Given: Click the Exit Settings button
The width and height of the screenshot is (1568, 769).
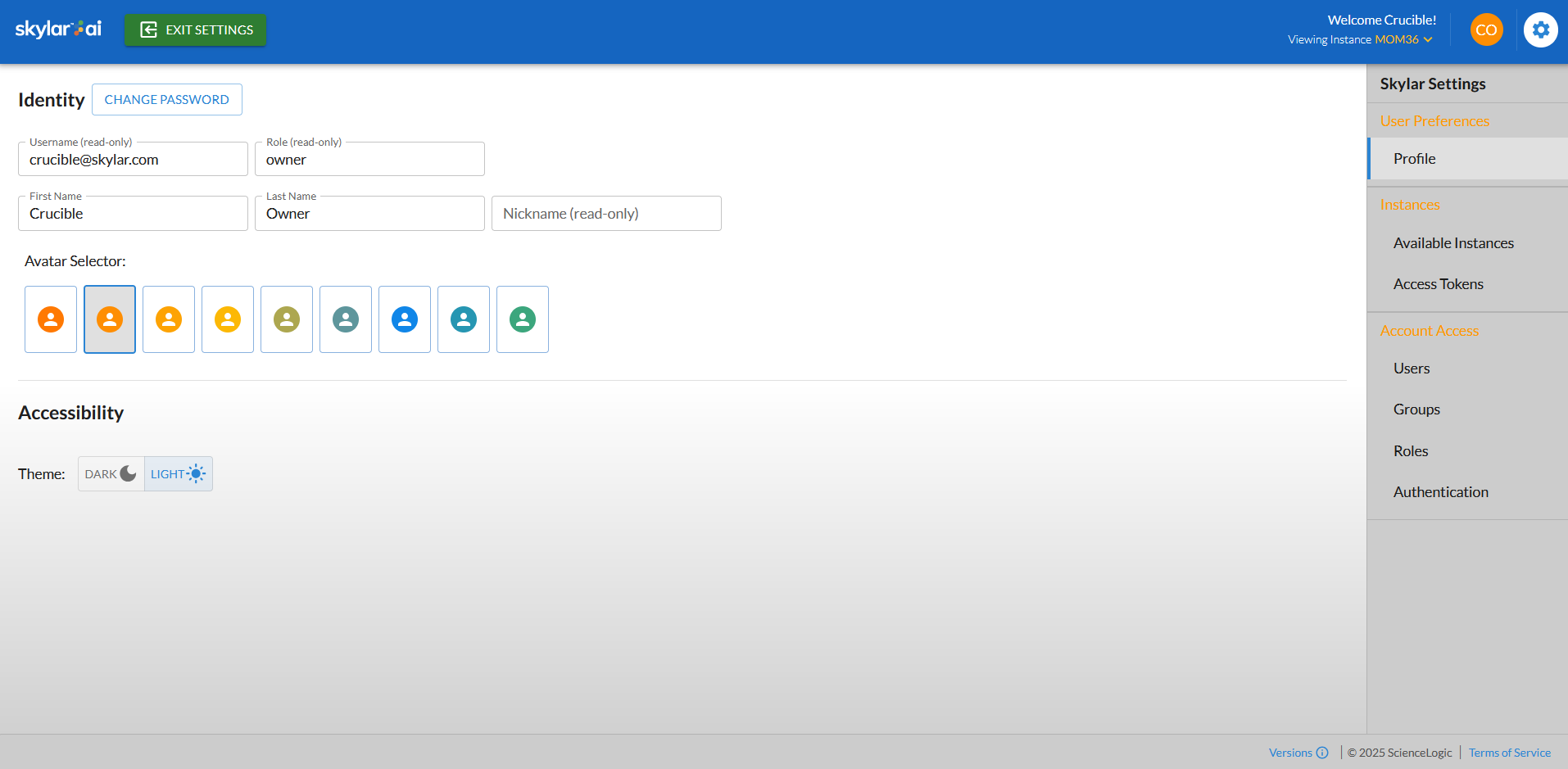Looking at the screenshot, I should (195, 30).
